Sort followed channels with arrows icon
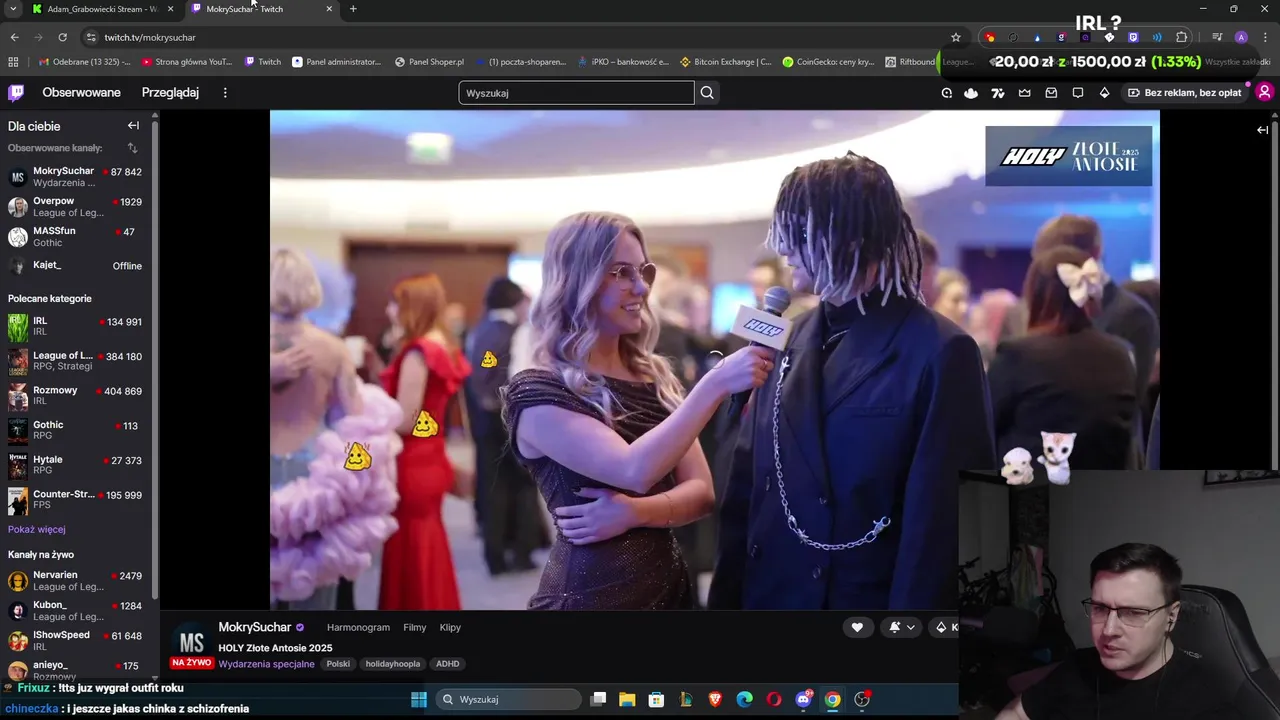This screenshot has height=720, width=1280. [132, 148]
